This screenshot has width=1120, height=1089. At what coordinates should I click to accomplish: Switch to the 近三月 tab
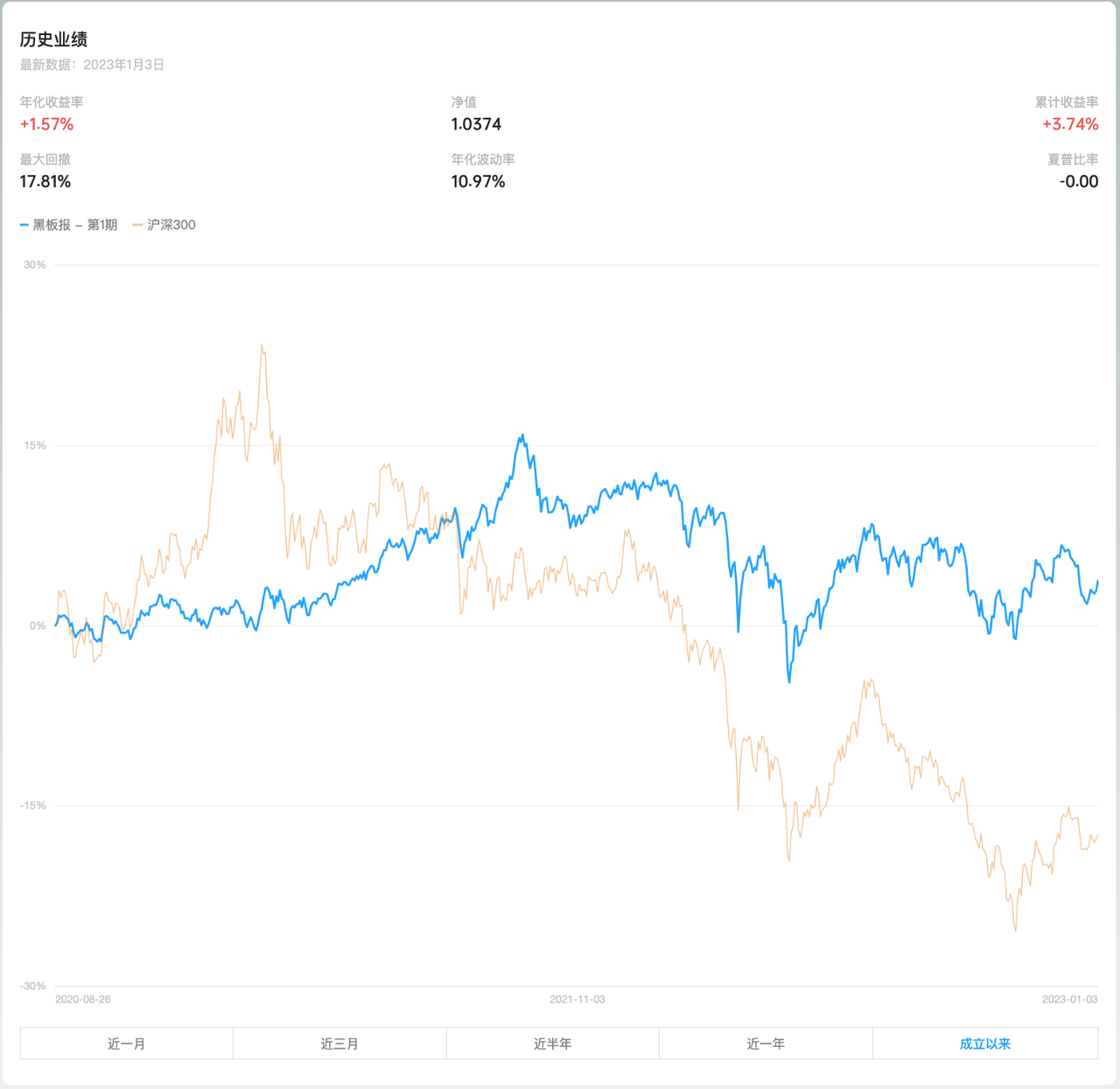click(x=339, y=1044)
